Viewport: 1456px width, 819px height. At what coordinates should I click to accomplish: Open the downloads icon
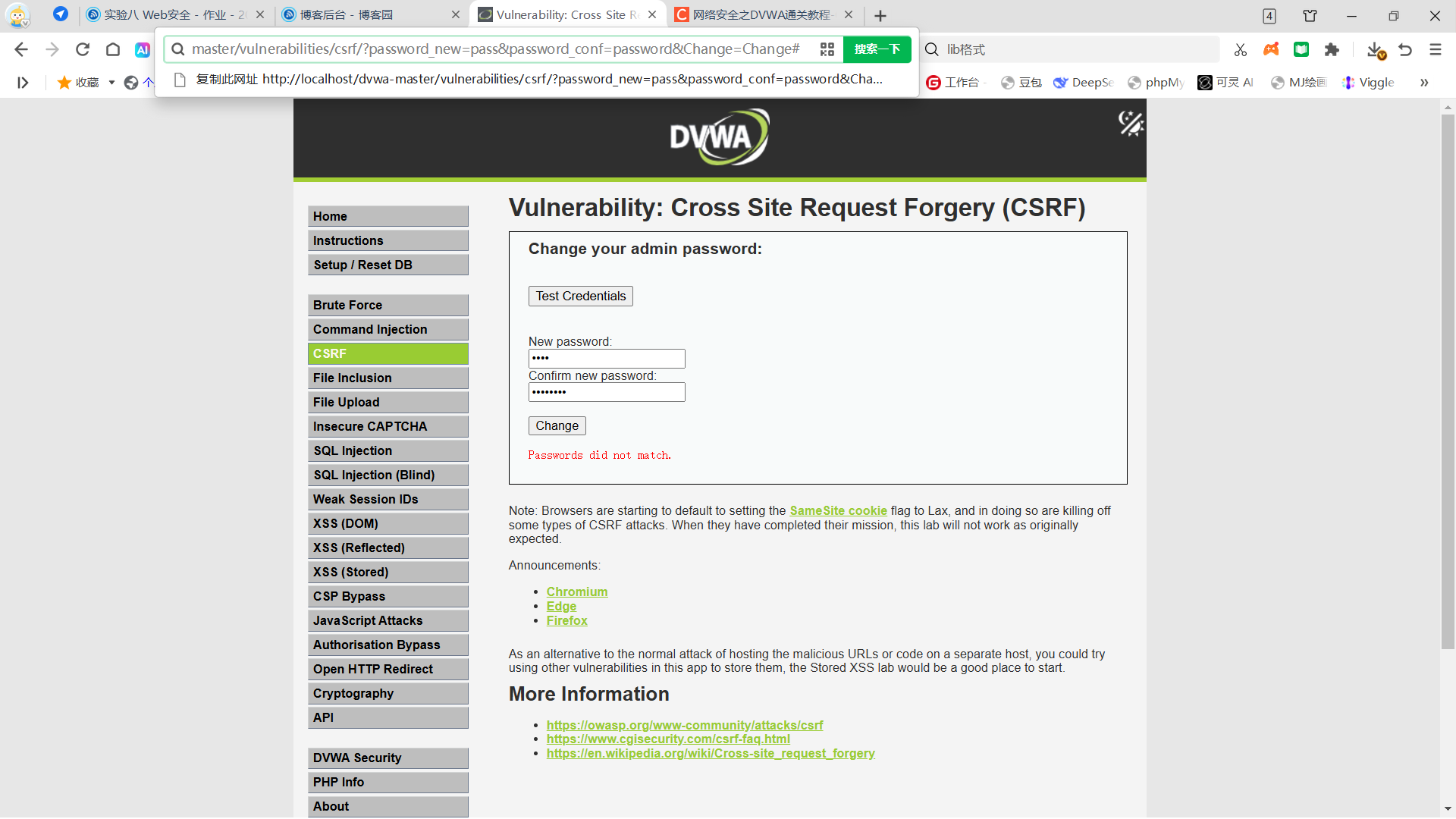[x=1376, y=50]
